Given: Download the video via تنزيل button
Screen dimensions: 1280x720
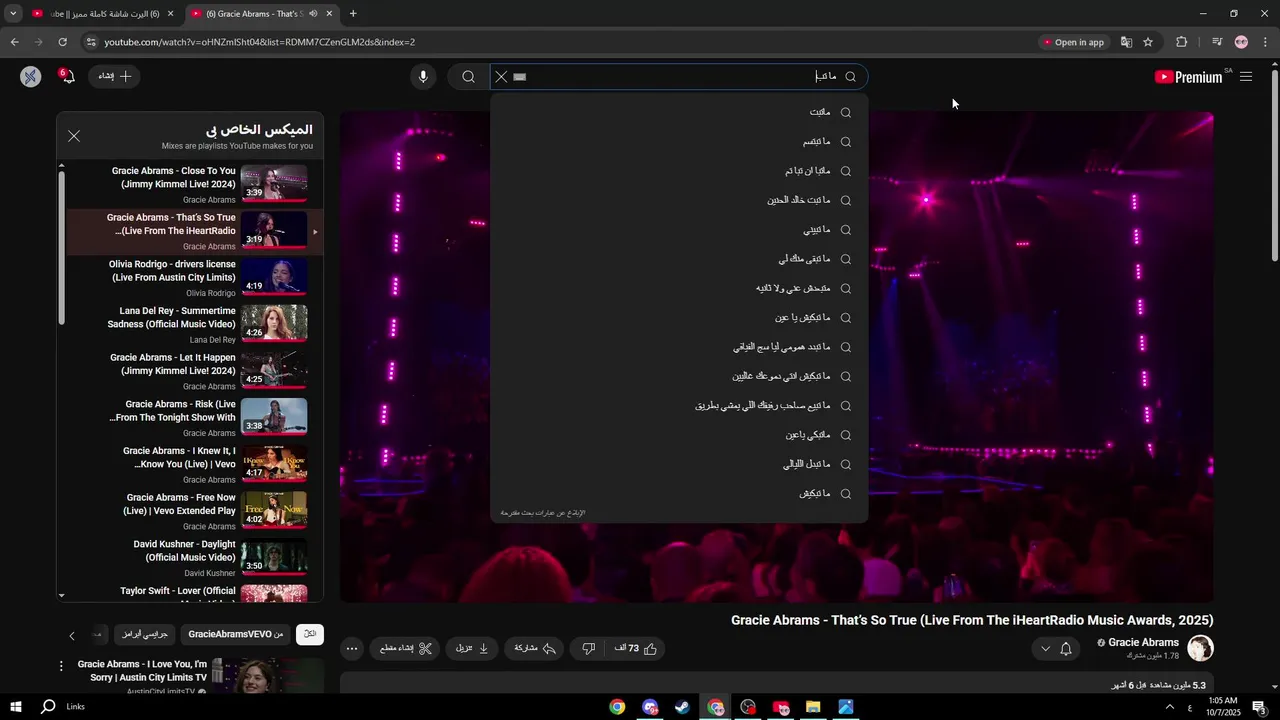Looking at the screenshot, I should (x=472, y=649).
